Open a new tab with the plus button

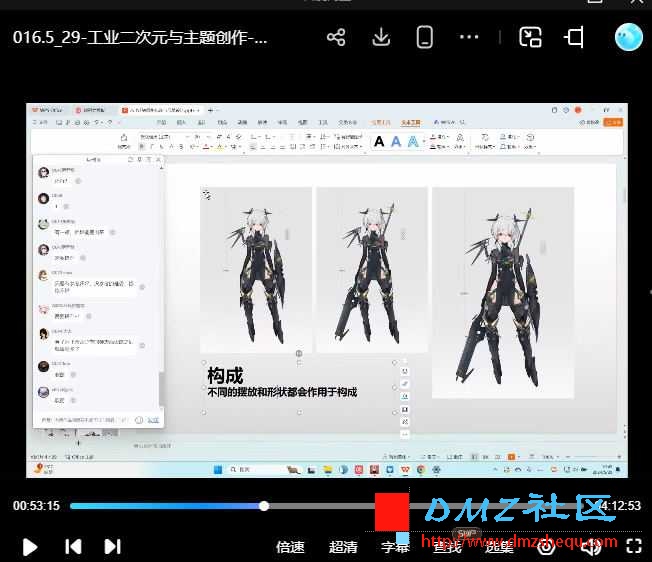[210, 110]
